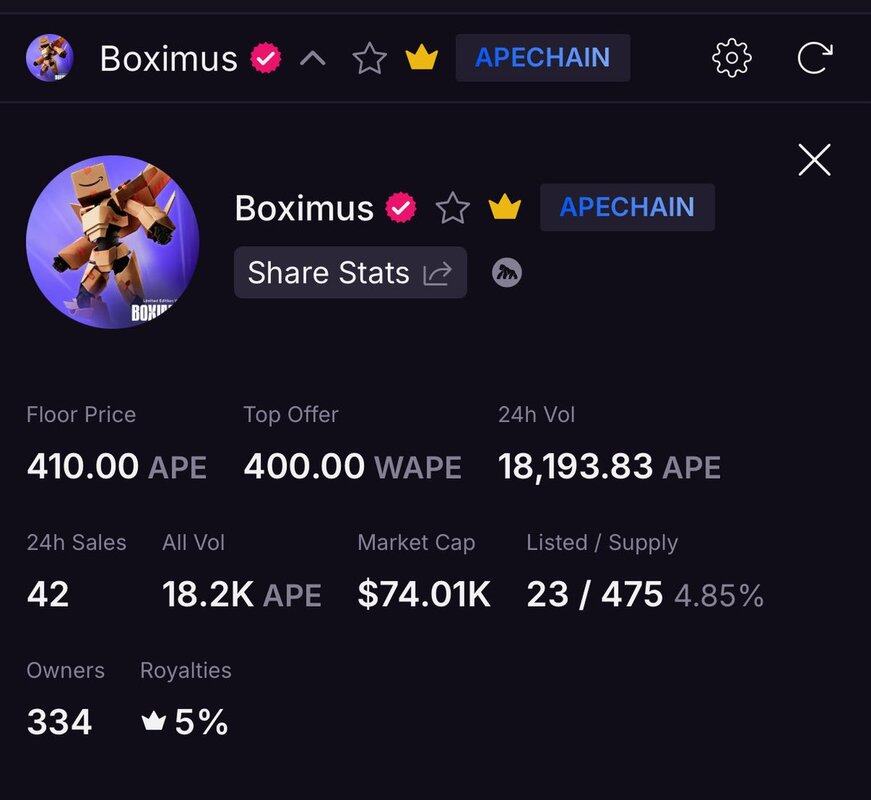The width and height of the screenshot is (871, 800).
Task: Click the small Boximus avatar beside the collection title
Action: click(x=49, y=58)
